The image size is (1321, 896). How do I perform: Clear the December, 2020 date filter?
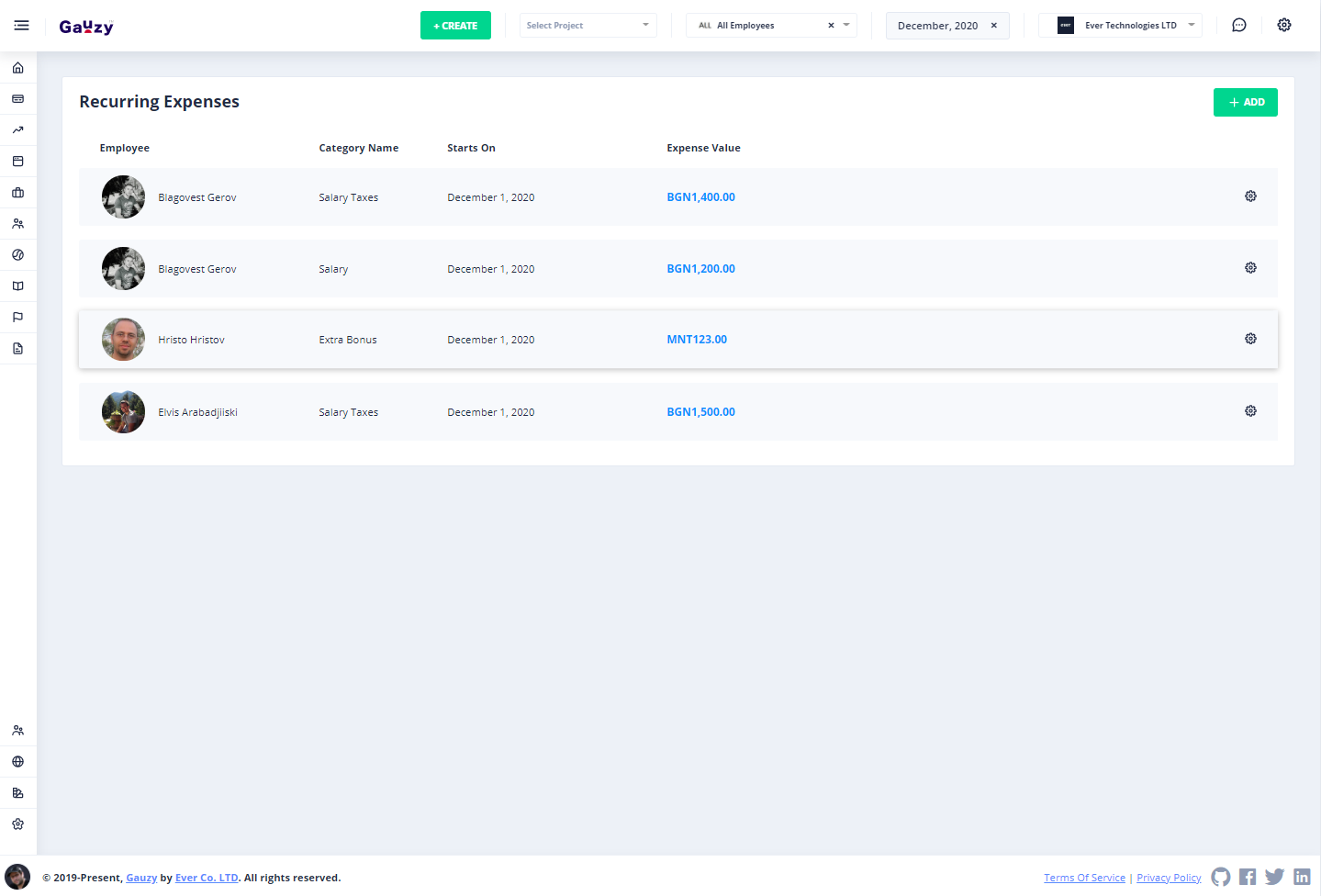(993, 26)
